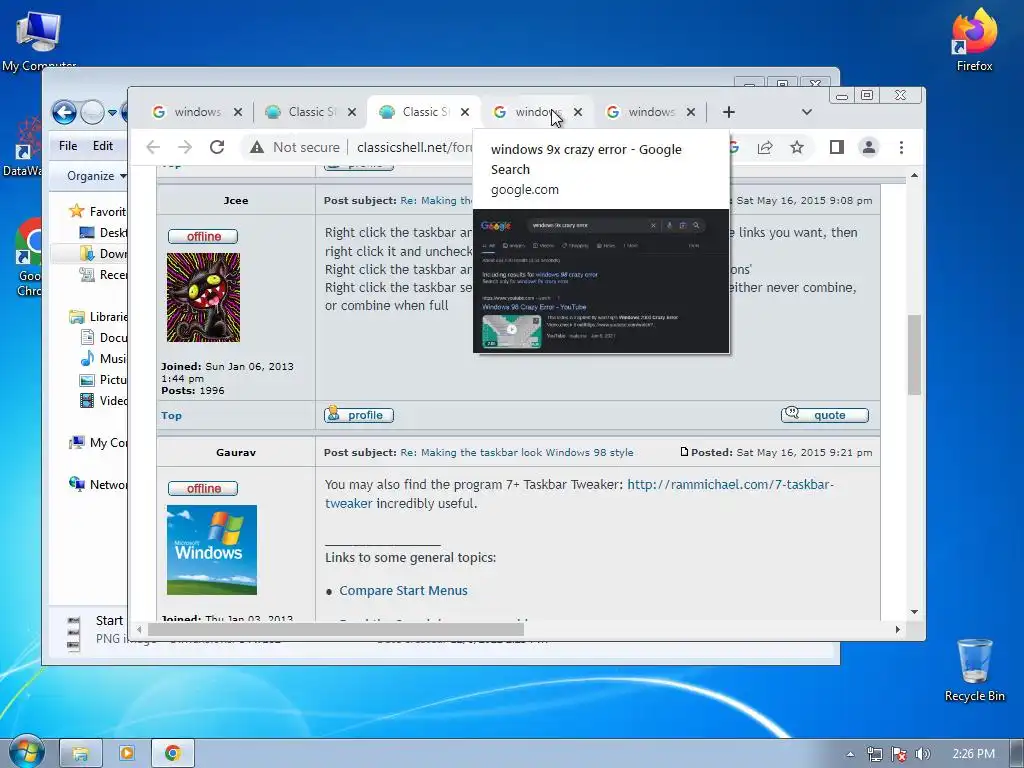Screen dimensions: 1024x768
Task: Click the address bar URL field
Action: [414, 147]
